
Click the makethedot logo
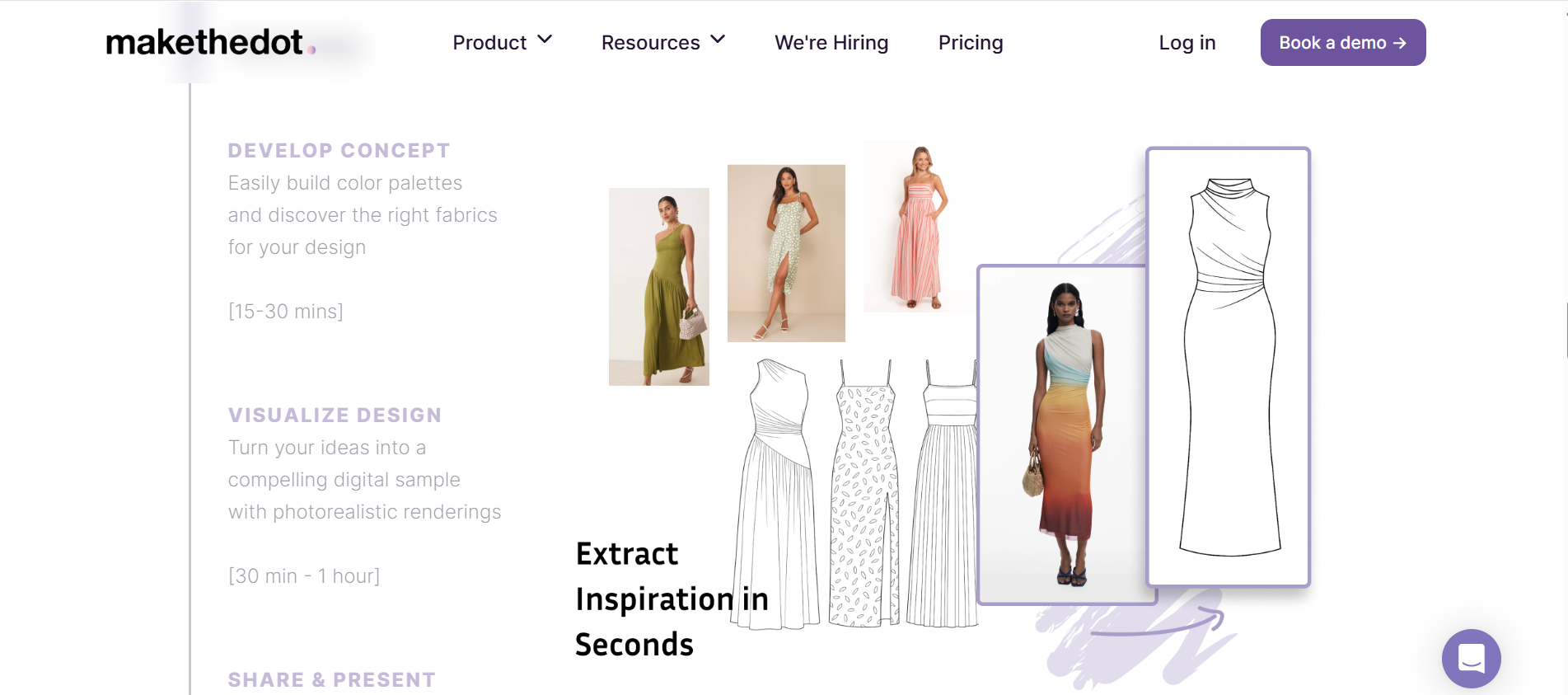tap(211, 42)
